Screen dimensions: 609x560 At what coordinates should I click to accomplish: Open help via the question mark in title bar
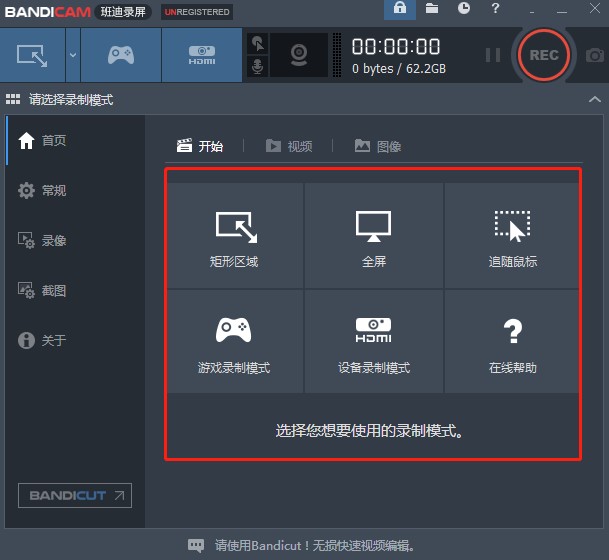(495, 8)
